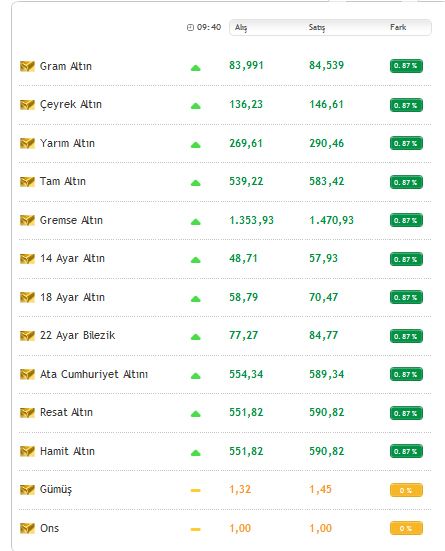The image size is (445, 551).
Task: Click the 18 Ayar Altın buying price 58,79
Action: click(x=244, y=297)
